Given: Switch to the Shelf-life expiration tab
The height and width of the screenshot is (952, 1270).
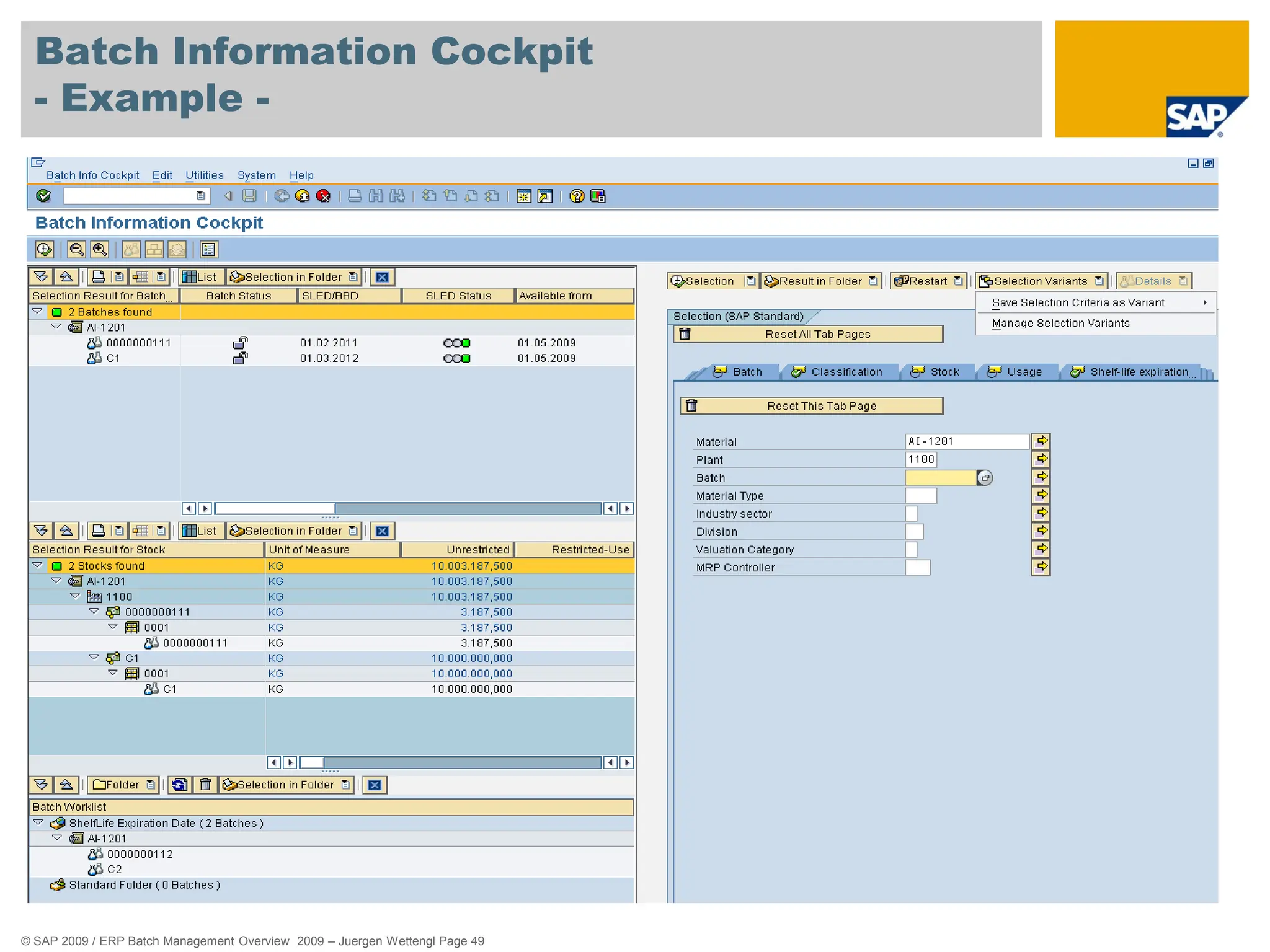Looking at the screenshot, I should (x=1131, y=372).
